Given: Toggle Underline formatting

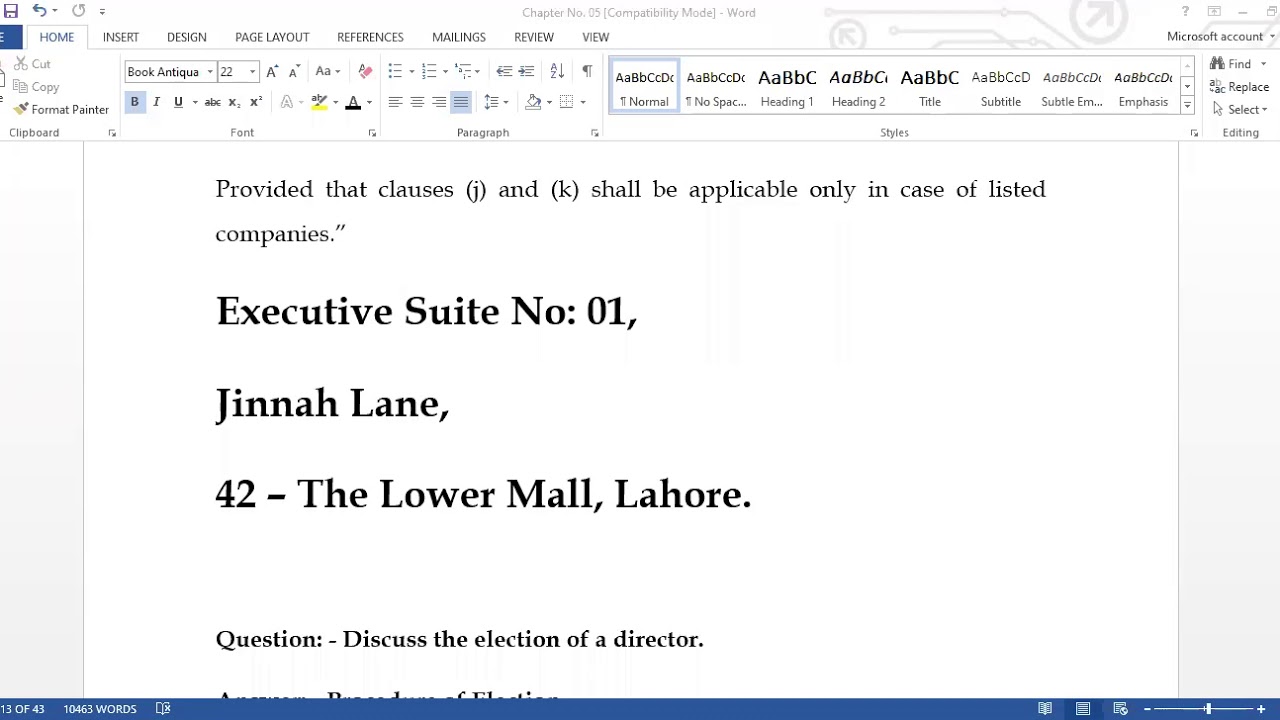Looking at the screenshot, I should coord(178,102).
